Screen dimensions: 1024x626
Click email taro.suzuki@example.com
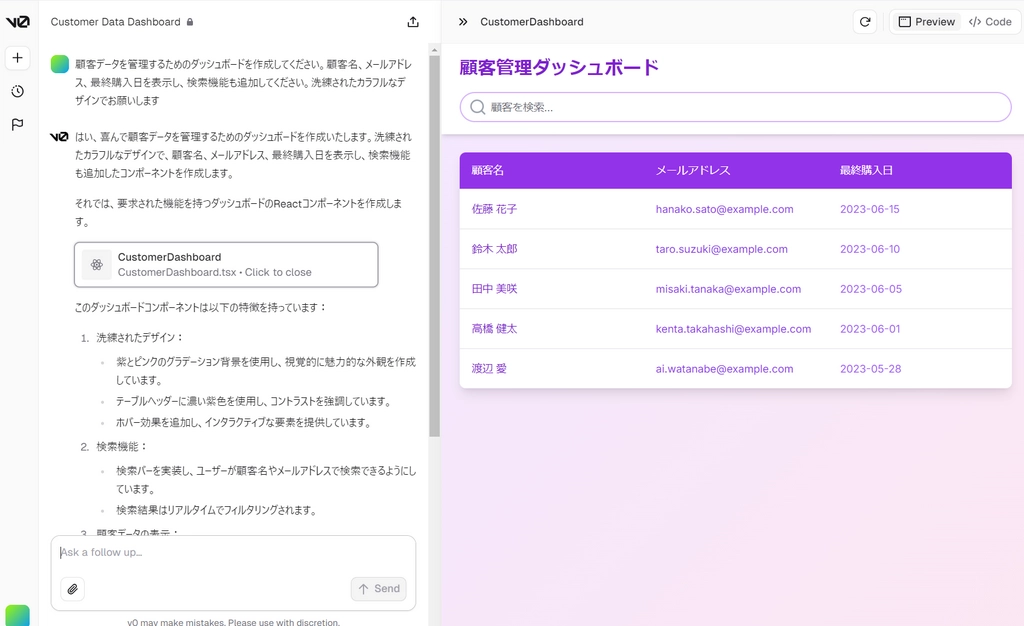coord(722,249)
